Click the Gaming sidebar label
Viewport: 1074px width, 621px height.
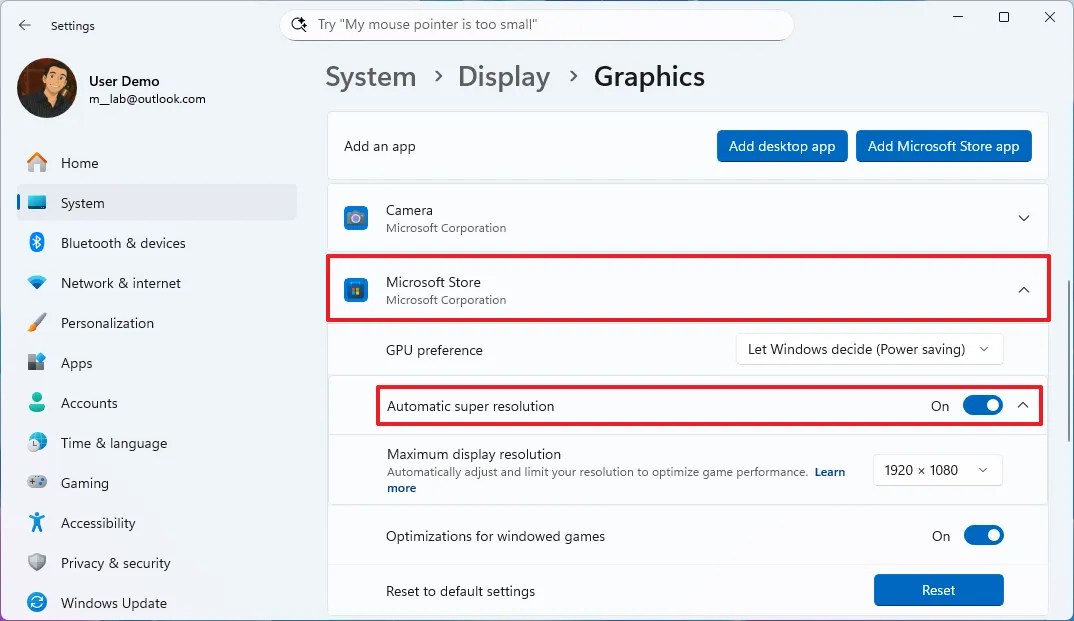coord(85,483)
